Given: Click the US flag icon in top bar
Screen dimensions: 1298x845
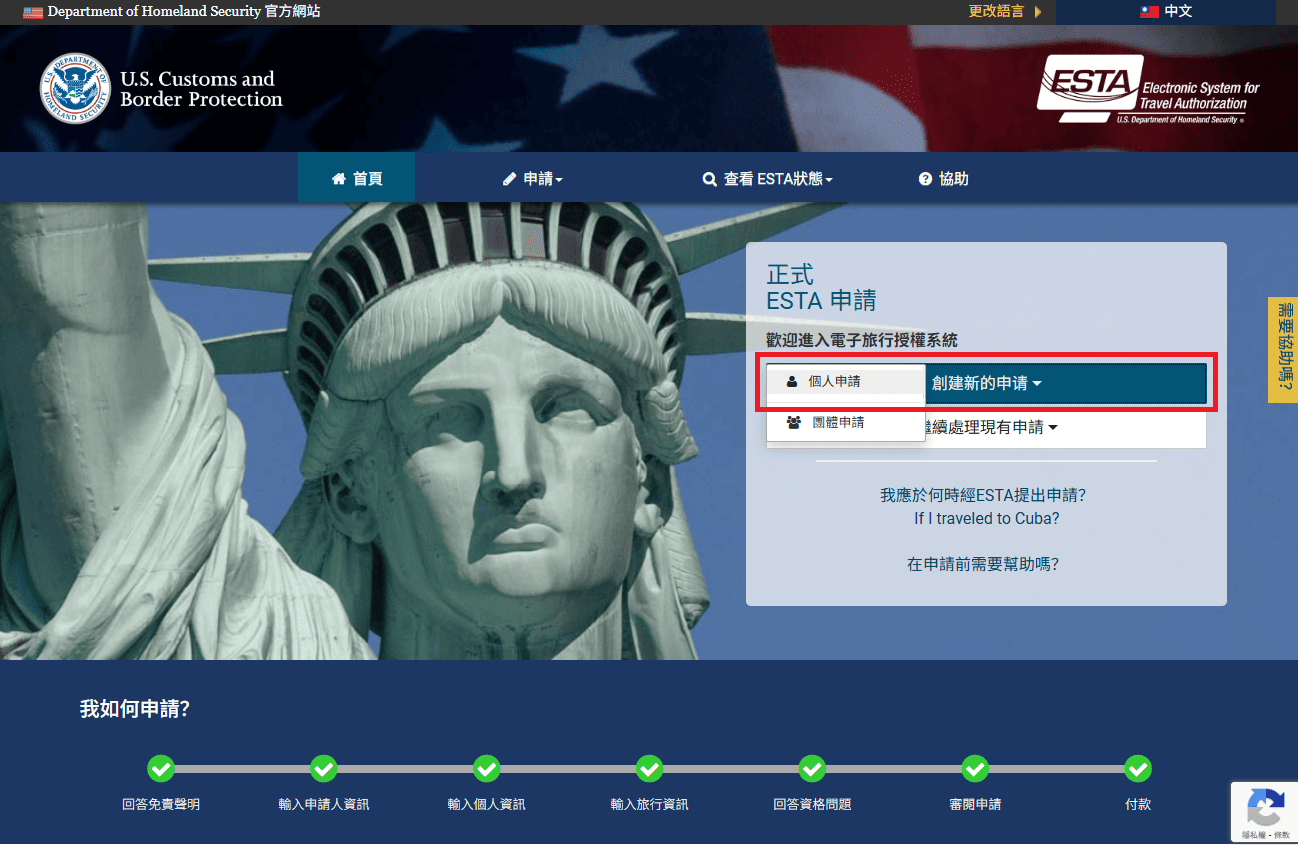Looking at the screenshot, I should 33,12.
